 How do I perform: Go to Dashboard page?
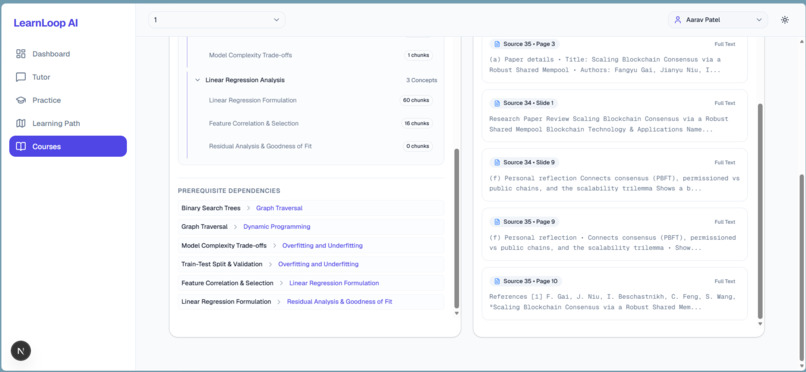pyautogui.click(x=68, y=54)
